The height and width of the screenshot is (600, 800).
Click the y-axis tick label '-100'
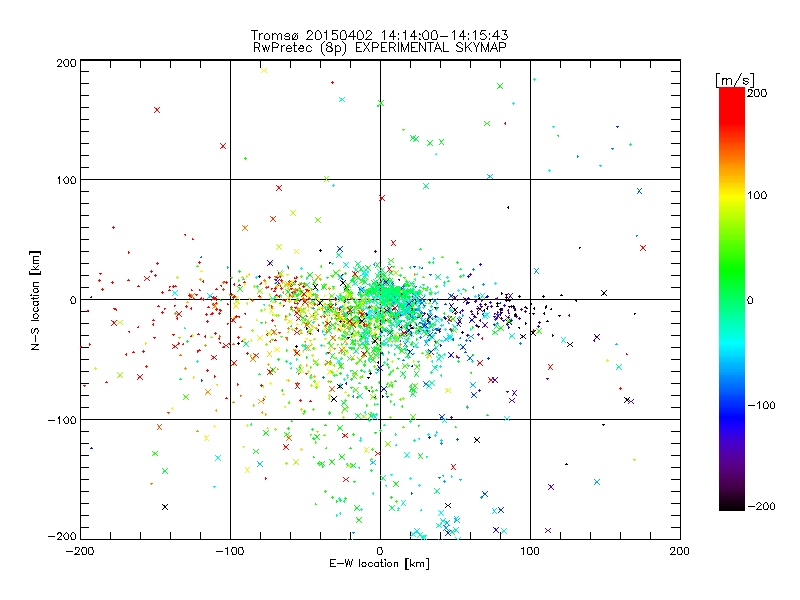coord(62,420)
